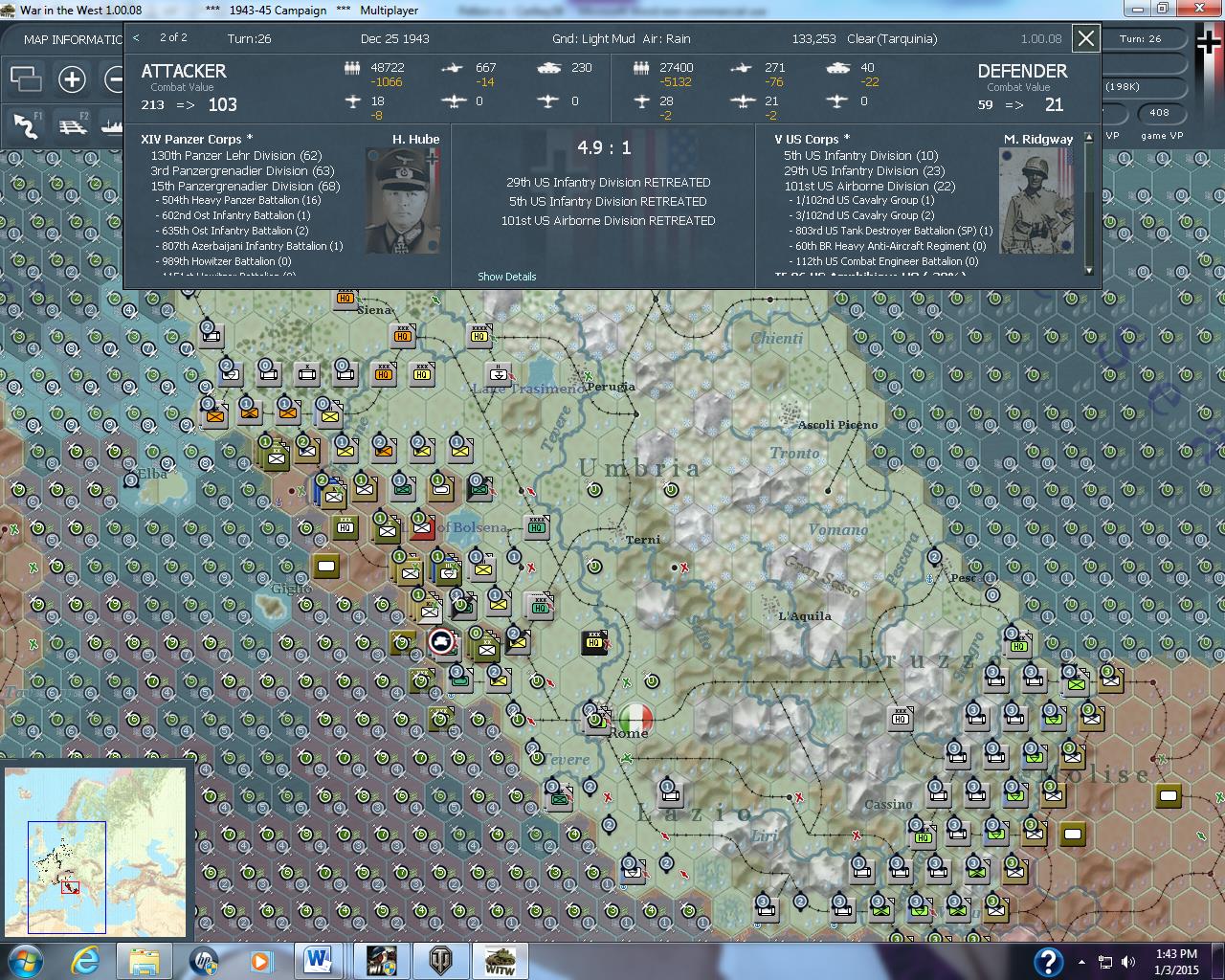
Task: Click attacker men losses icon
Action: click(x=353, y=68)
